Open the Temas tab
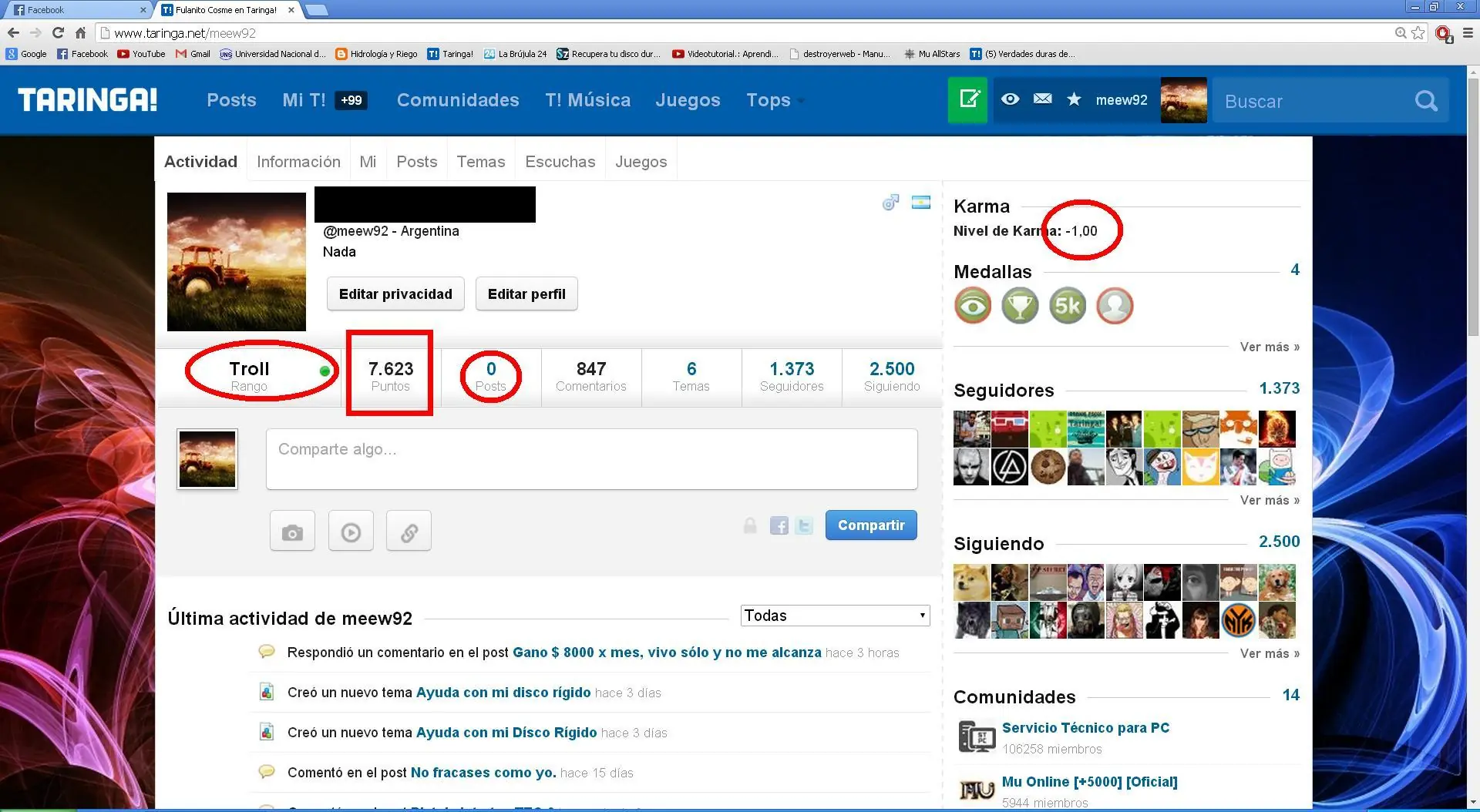Viewport: 1480px width, 812px height. point(480,162)
